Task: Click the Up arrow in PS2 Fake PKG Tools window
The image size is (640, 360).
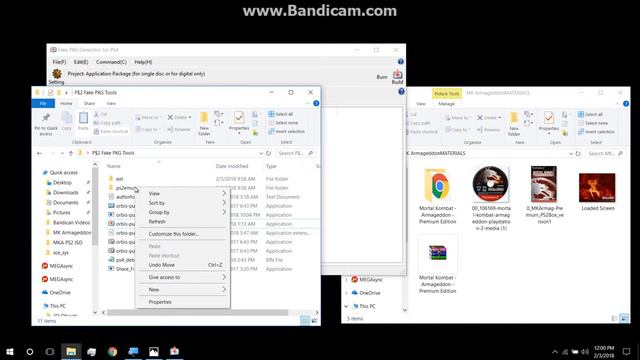Action: [x=71, y=153]
